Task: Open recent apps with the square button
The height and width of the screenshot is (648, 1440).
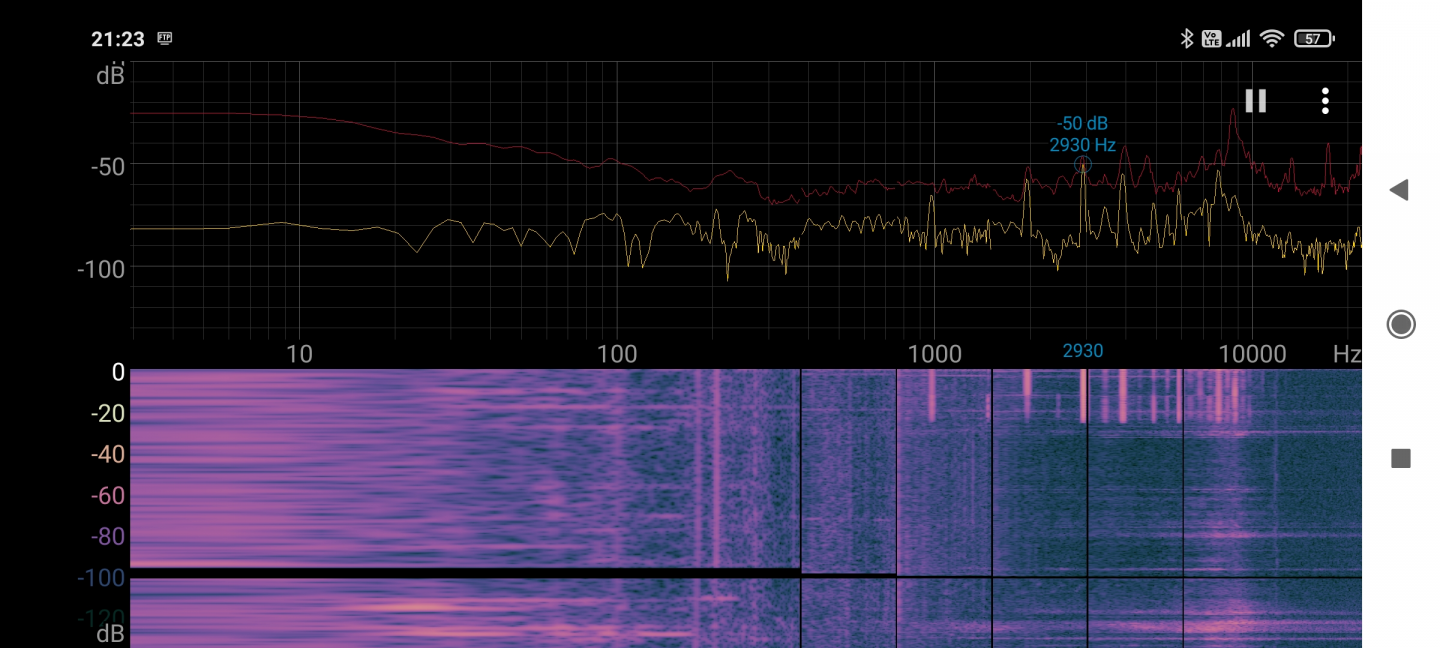Action: pos(1400,458)
